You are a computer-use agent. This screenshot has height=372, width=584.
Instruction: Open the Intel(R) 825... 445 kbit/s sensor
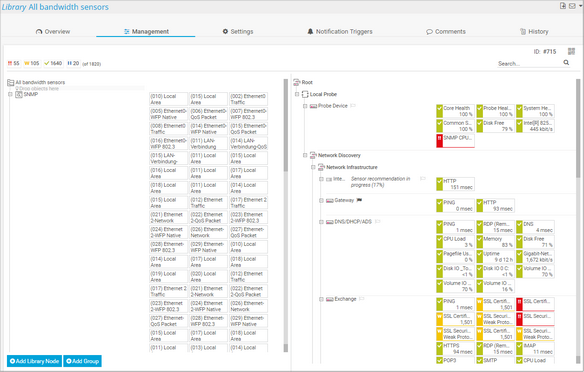click(535, 126)
